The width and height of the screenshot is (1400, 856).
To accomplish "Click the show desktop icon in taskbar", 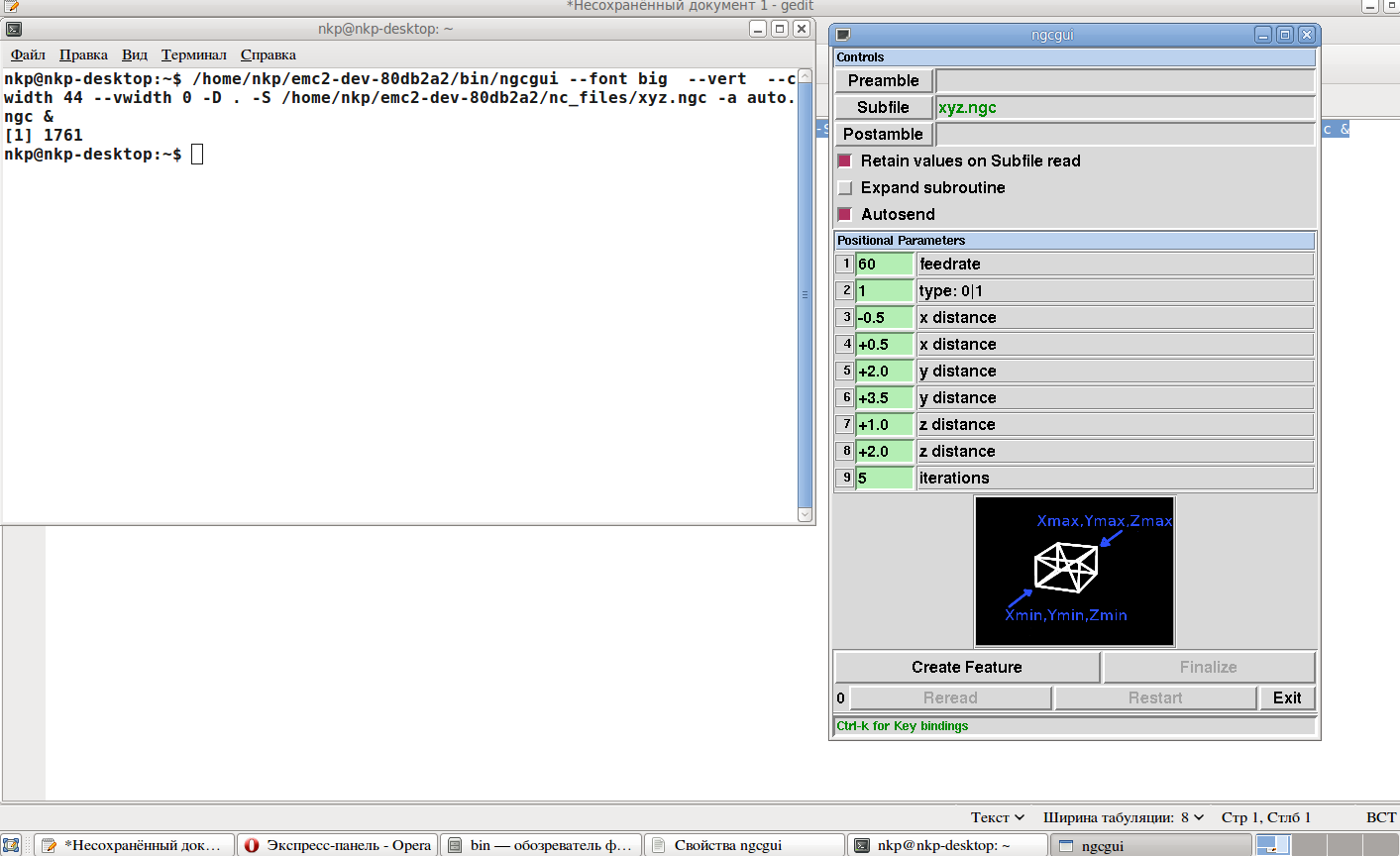I will point(11,845).
